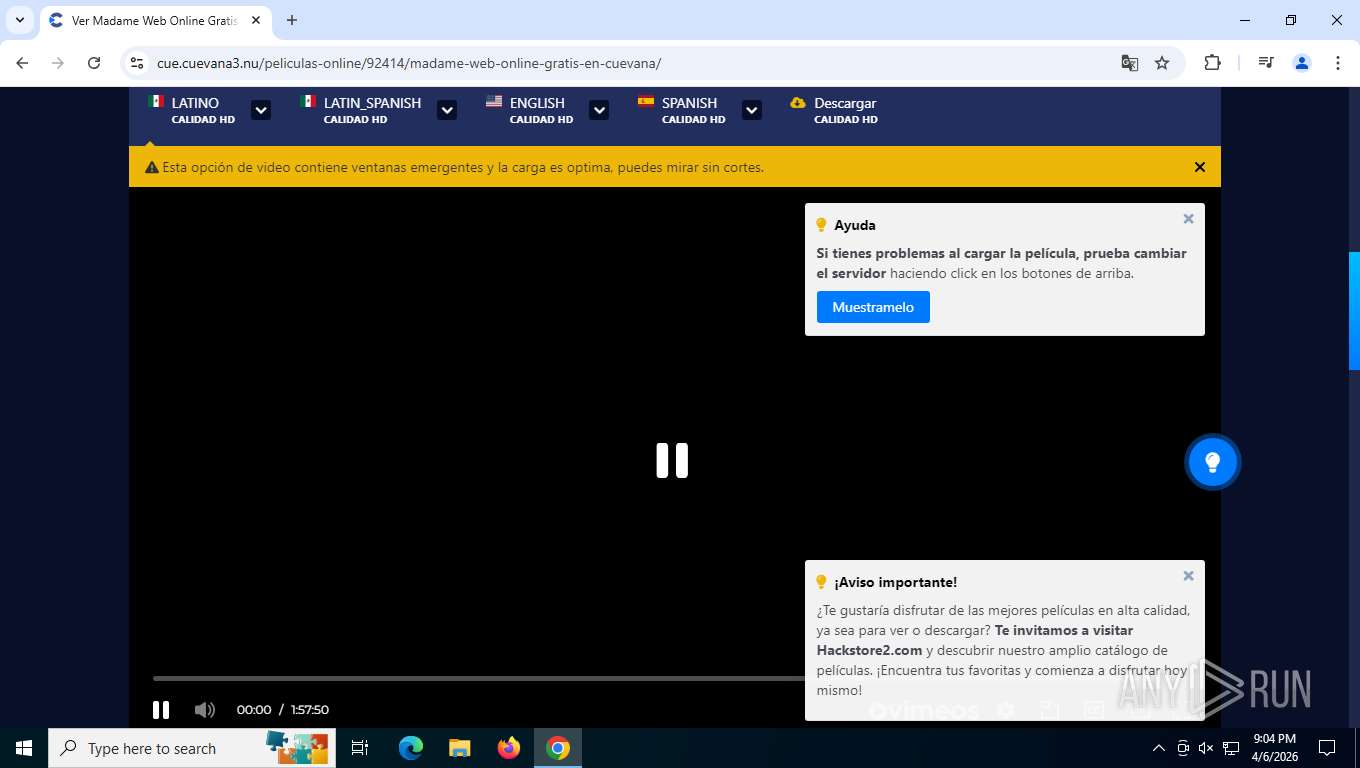Click the taskbar search box
Image resolution: width=1360 pixels, height=768 pixels.
click(x=192, y=748)
